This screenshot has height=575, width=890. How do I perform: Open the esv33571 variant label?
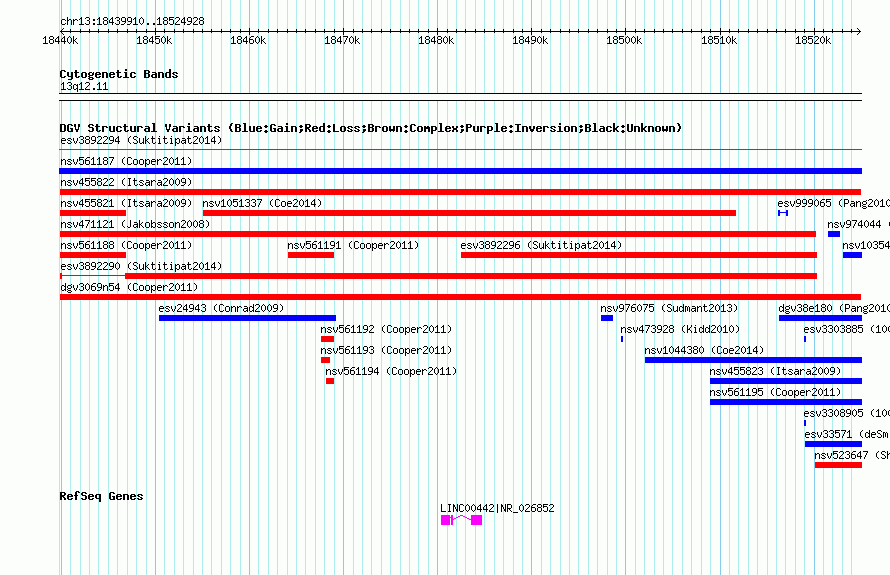coord(847,434)
